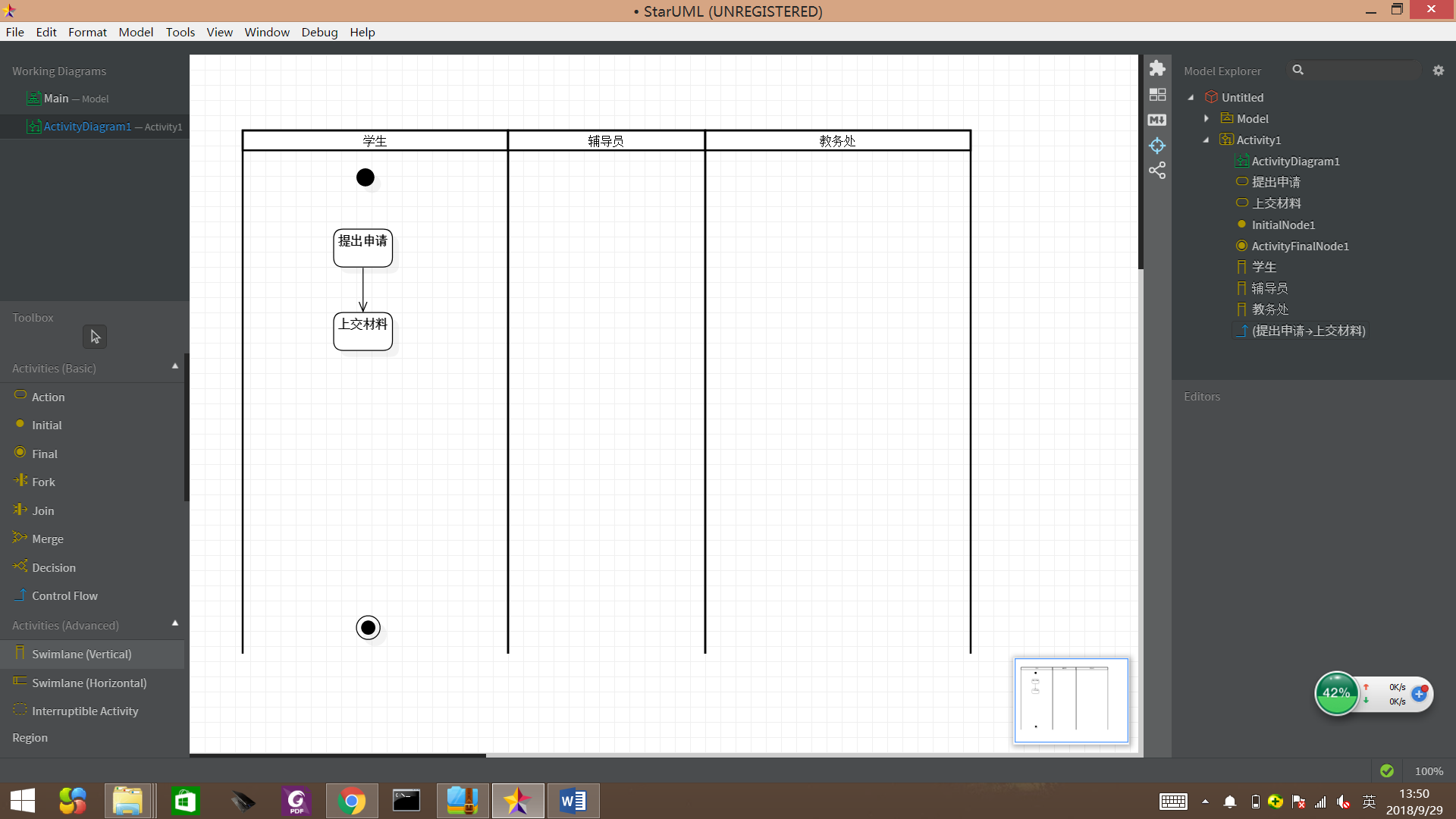Choose the Control Flow tool
This screenshot has width=1456, height=819.
[x=64, y=595]
